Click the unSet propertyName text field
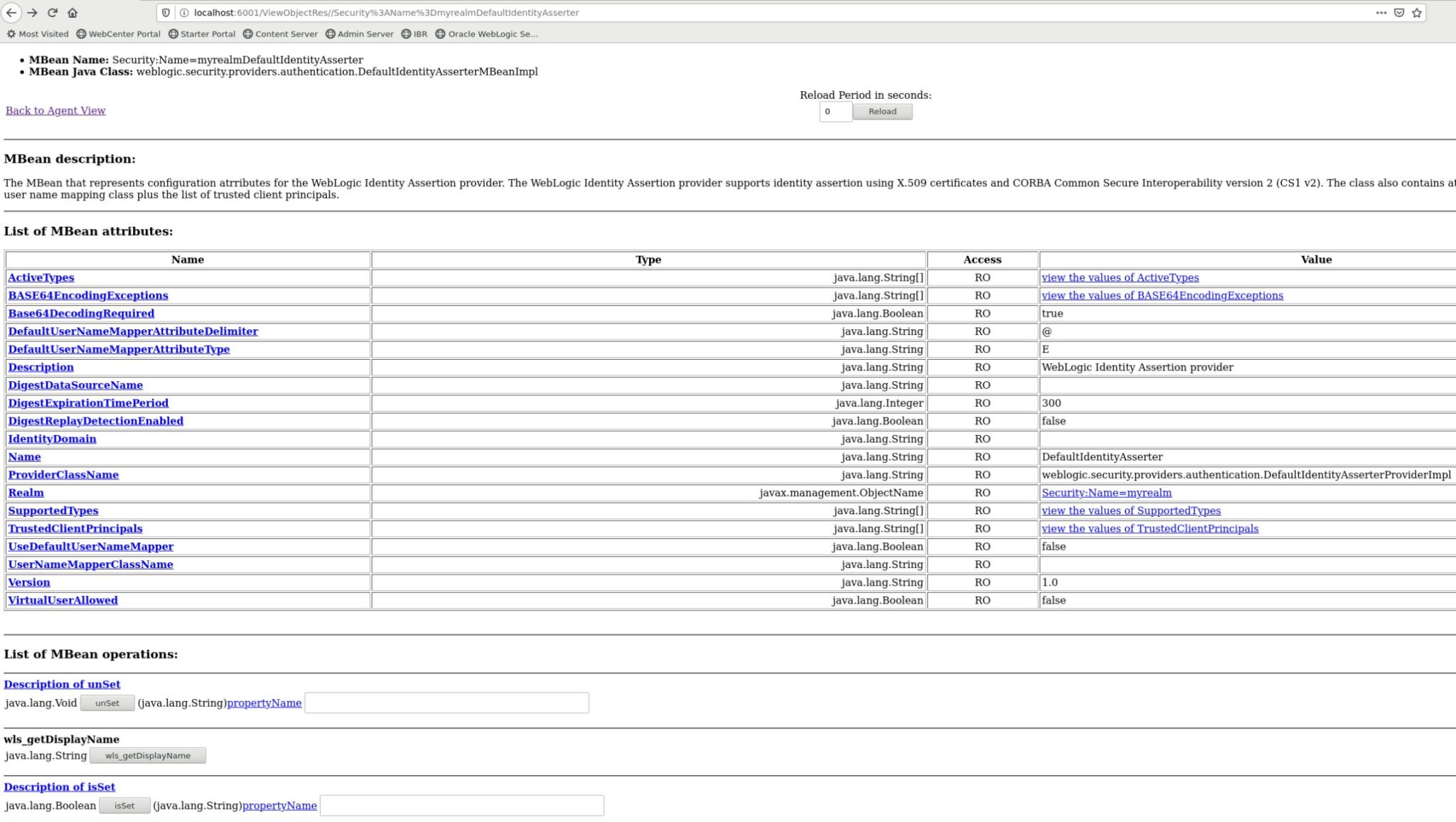 click(x=446, y=703)
